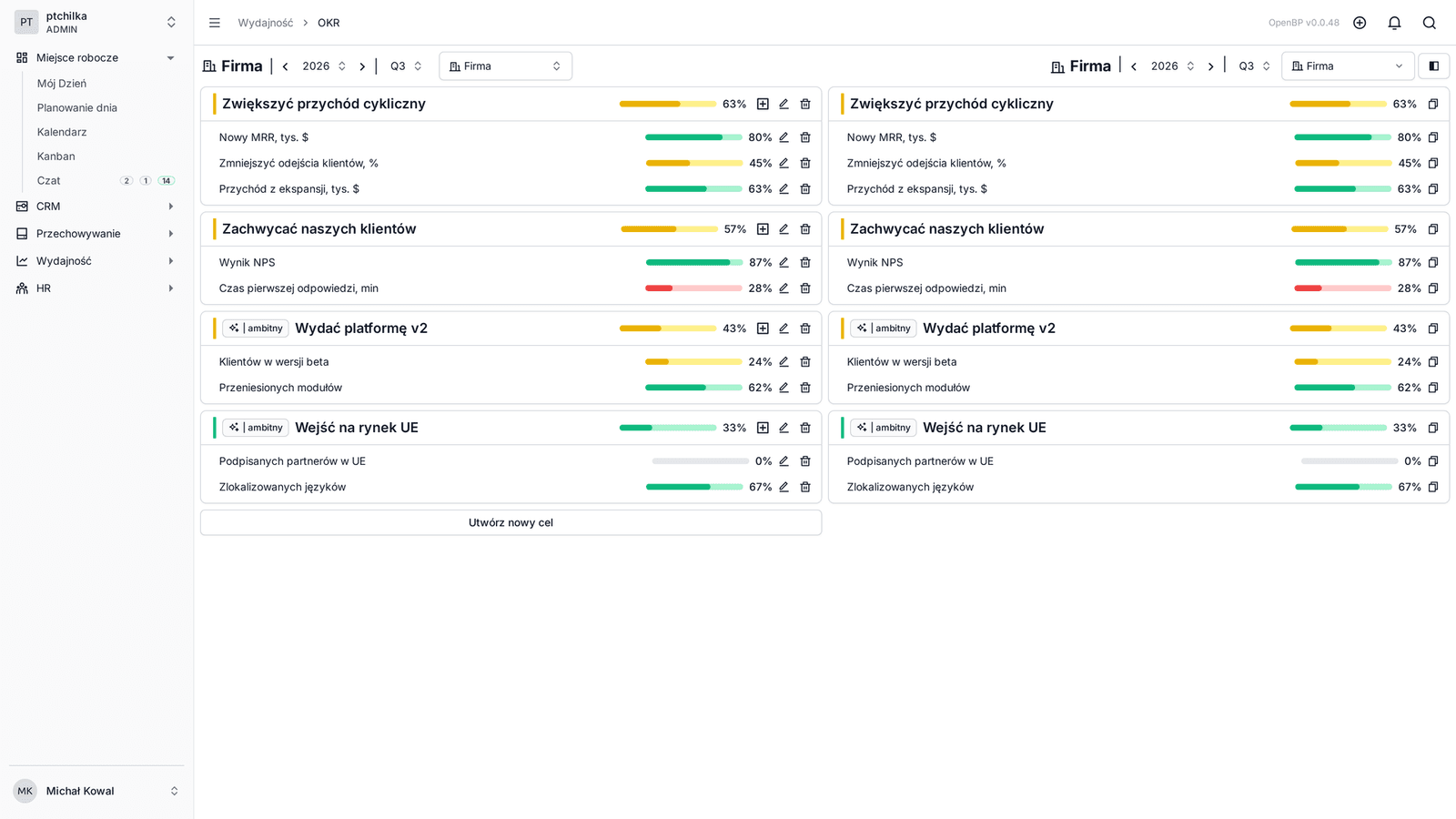Add key result to Zwiększyć przychód cykliczny
This screenshot has height=819, width=1456.
point(763,104)
